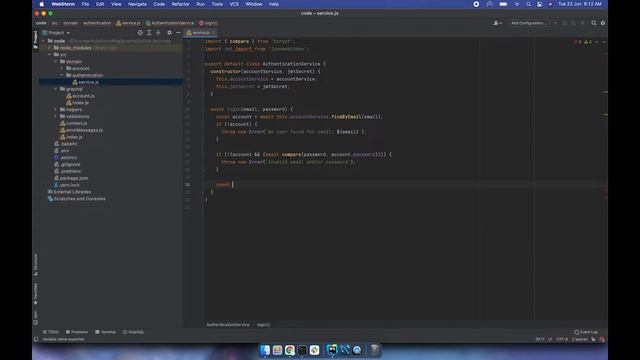Click the warnings indicator in editor corner
The height and width of the screenshot is (360, 640).
pyautogui.click(x=587, y=42)
